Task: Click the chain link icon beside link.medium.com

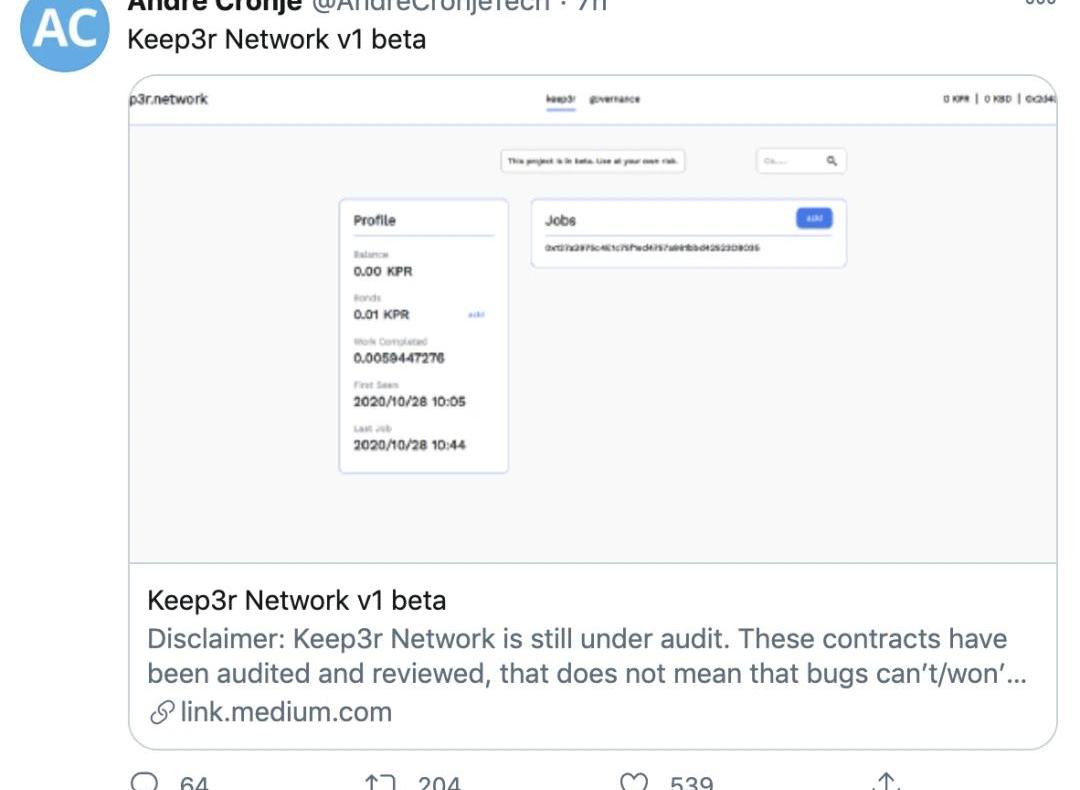Action: (x=161, y=712)
